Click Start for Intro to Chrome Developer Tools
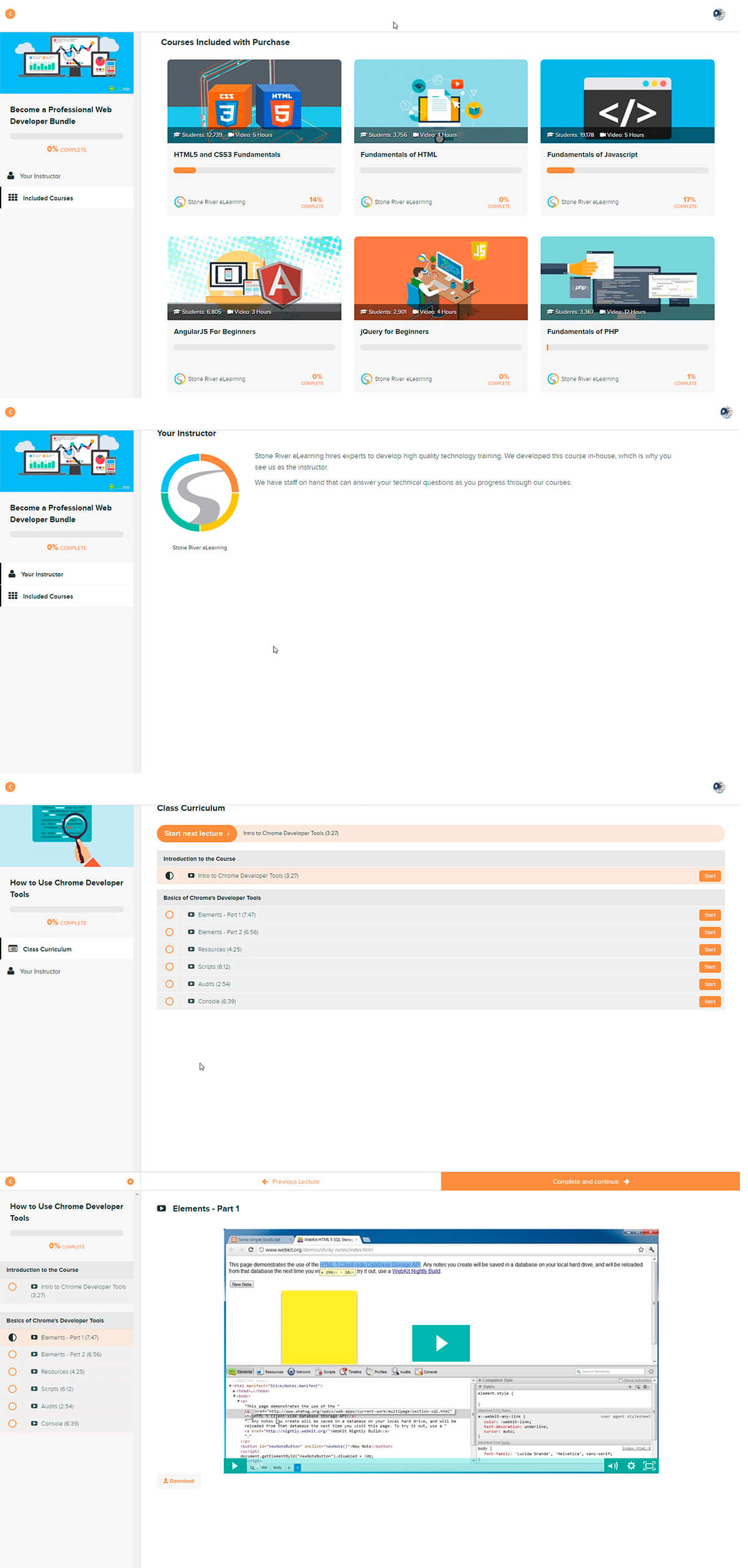 point(710,876)
